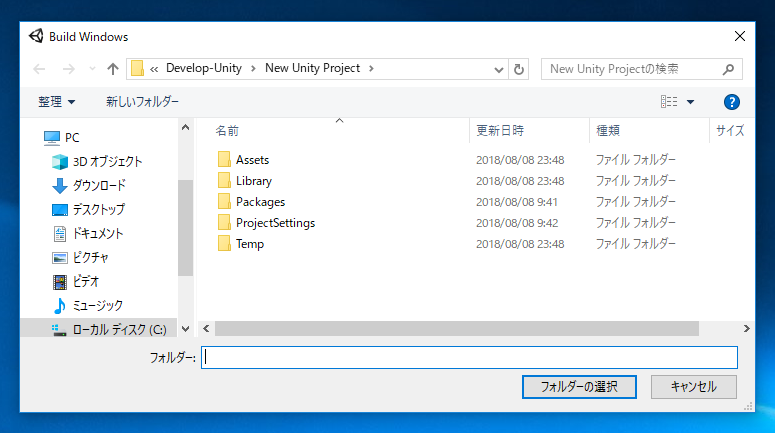Click the navigation pane vertical scrollbar thumb
Screen dimensions: 775x433
tap(185, 228)
